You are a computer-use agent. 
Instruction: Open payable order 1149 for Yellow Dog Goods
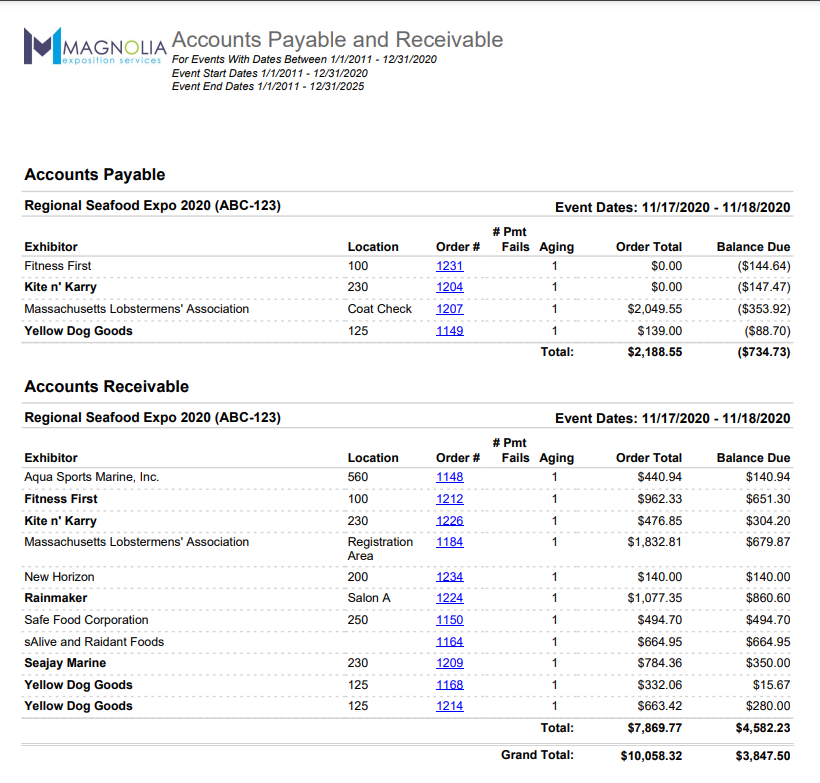click(x=449, y=331)
